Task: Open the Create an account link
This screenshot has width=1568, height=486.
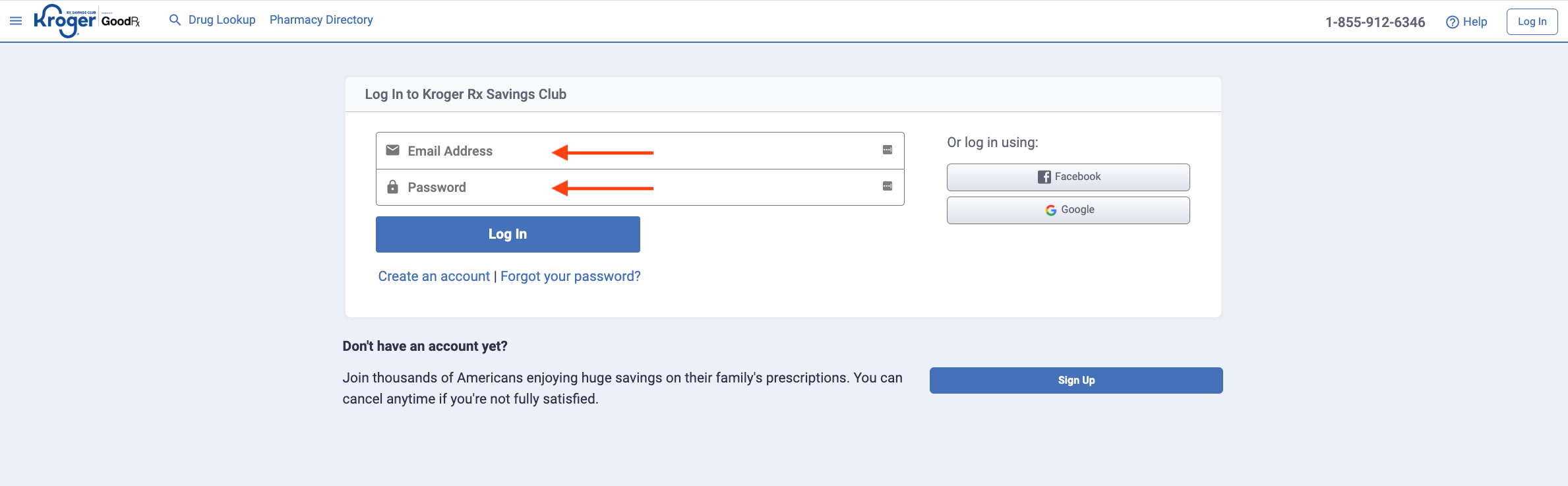Action: point(433,276)
